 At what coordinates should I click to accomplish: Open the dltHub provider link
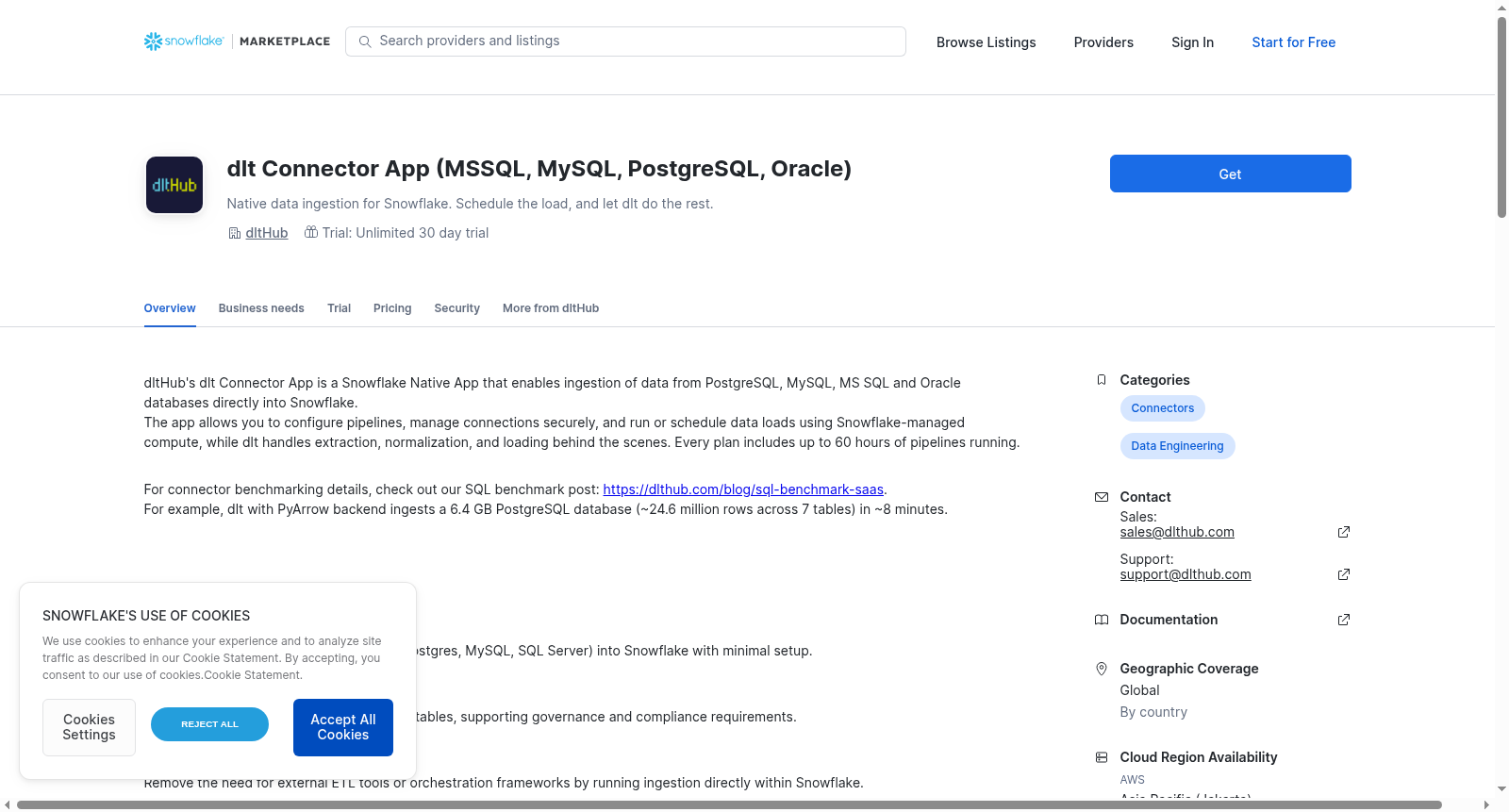coord(267,233)
